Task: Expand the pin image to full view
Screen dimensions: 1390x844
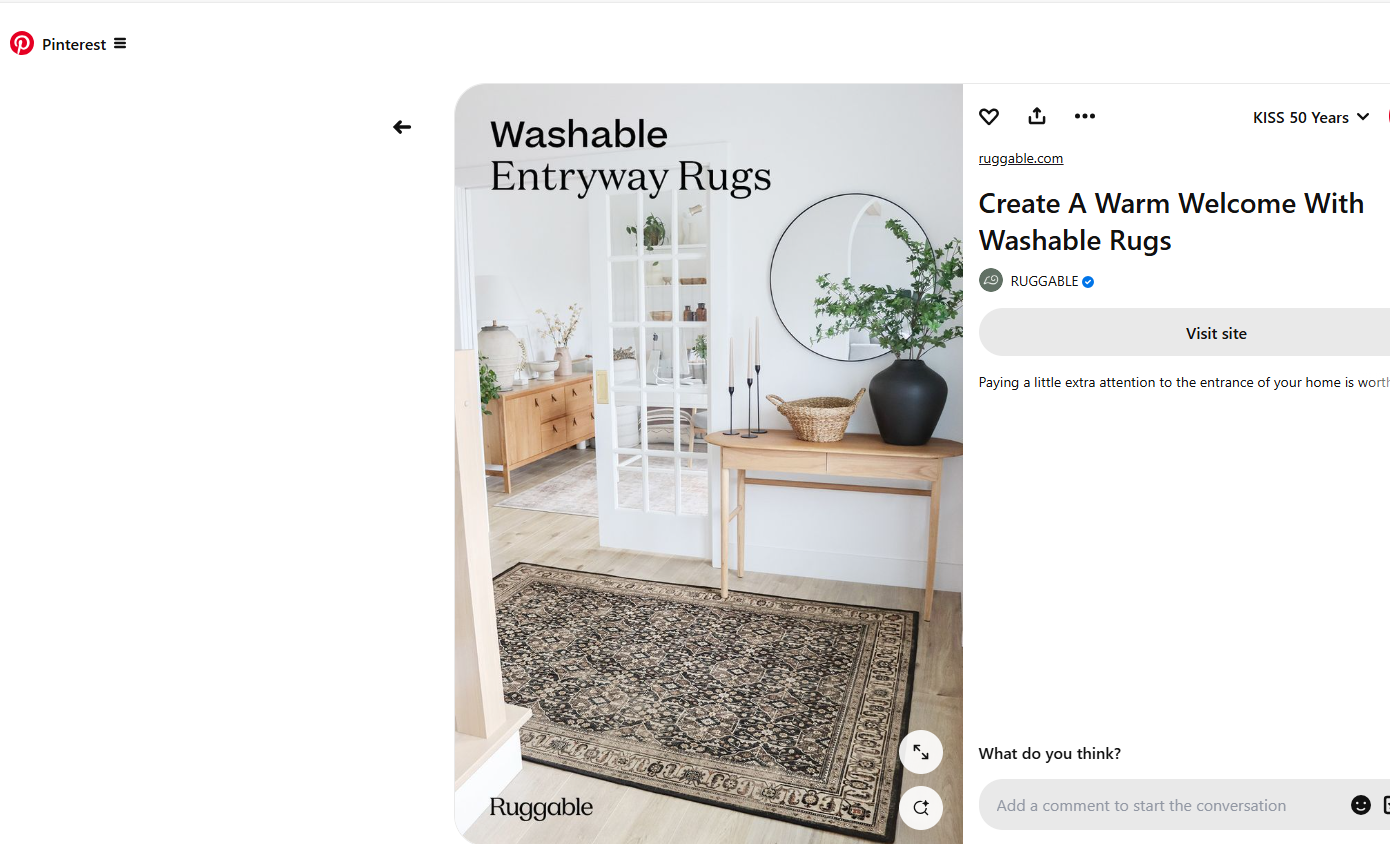Action: 921,752
